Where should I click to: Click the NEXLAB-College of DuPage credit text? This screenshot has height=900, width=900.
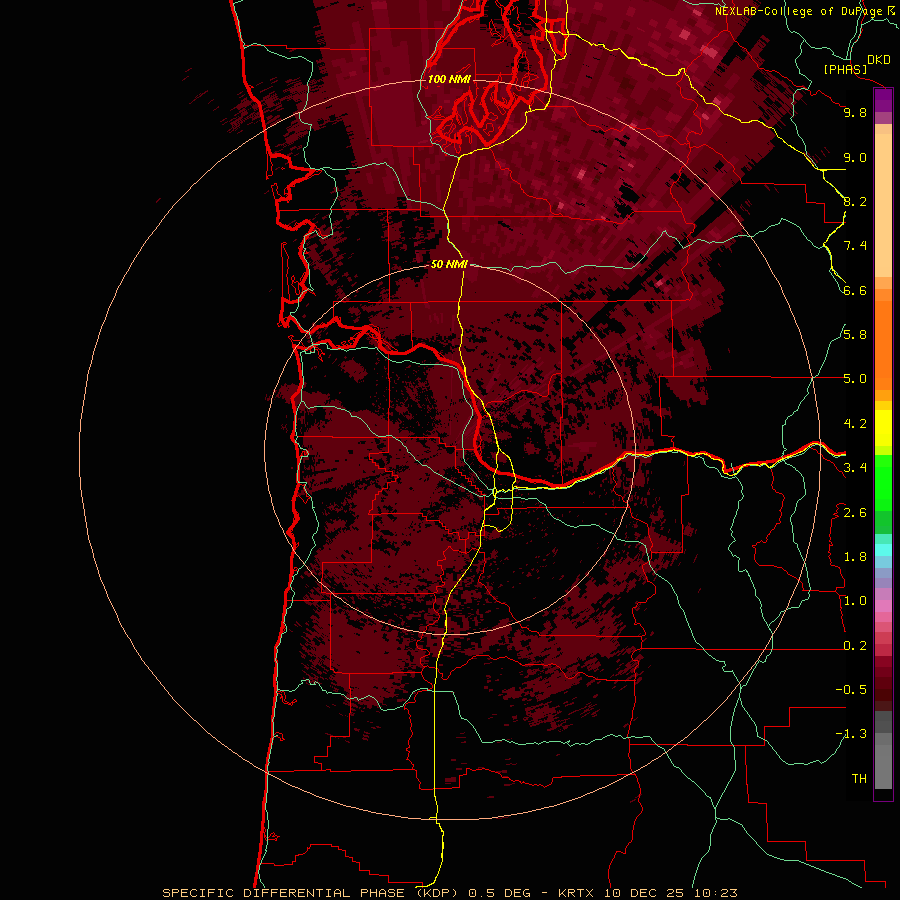pyautogui.click(x=798, y=11)
